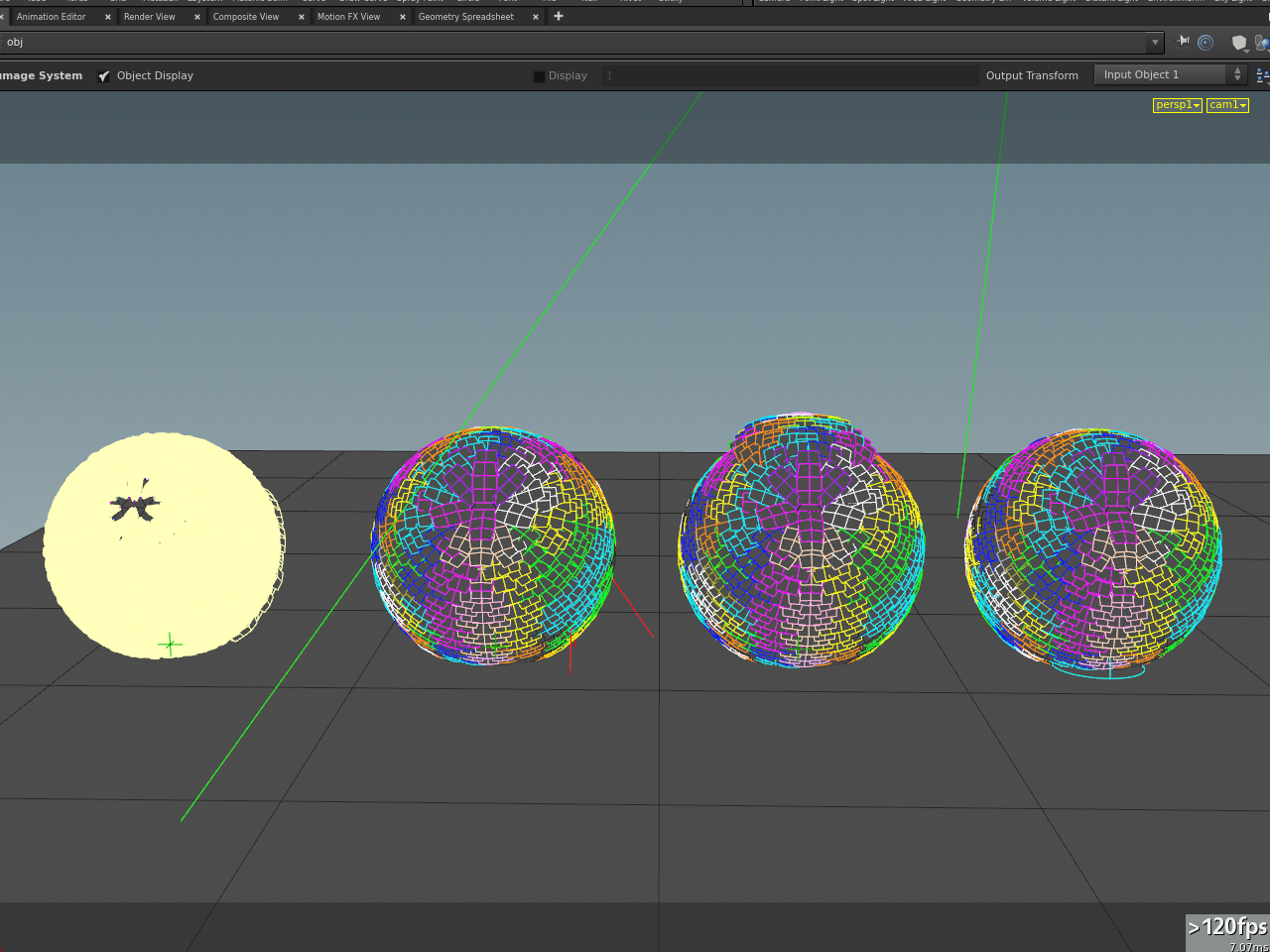Viewport: 1270px width, 952px height.
Task: Add a new pane tab with the plus icon
Action: [558, 16]
